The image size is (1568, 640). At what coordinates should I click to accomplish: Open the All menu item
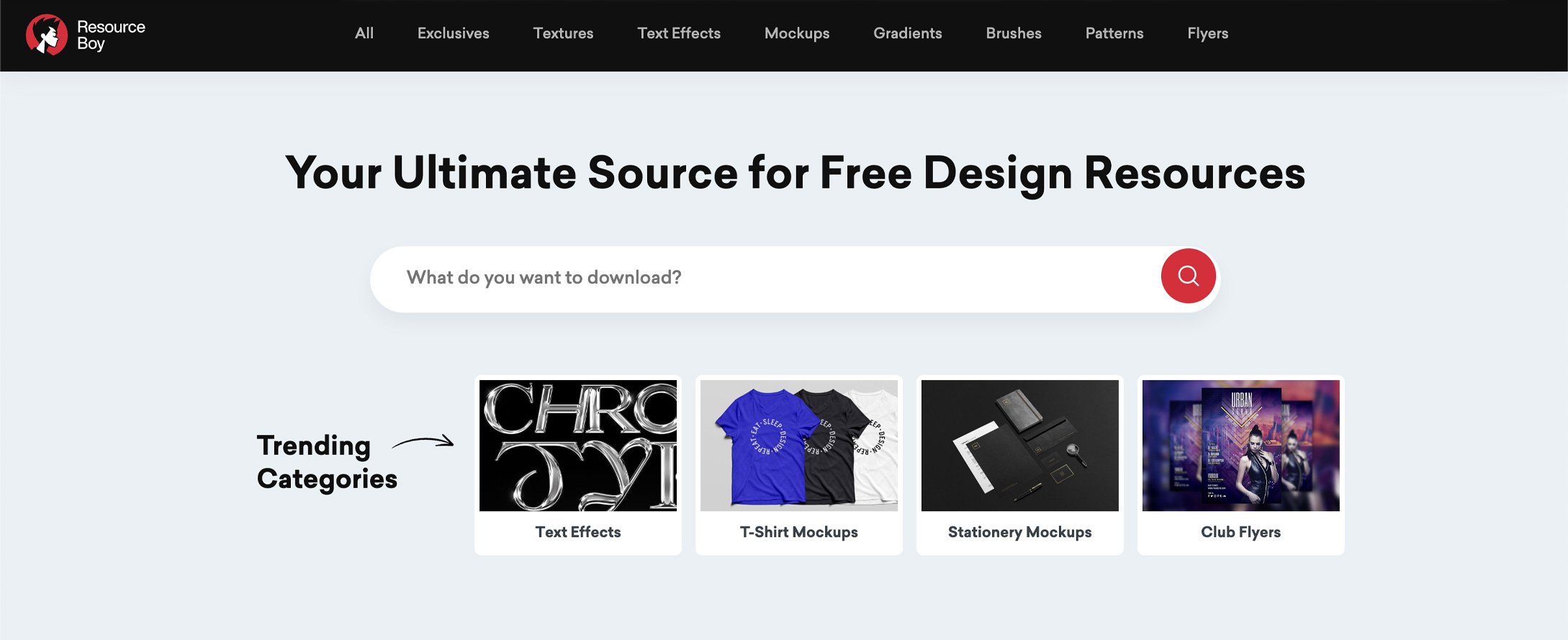coord(364,33)
